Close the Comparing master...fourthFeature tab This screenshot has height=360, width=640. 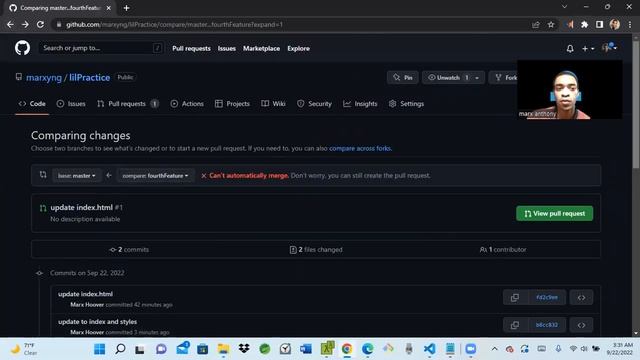pos(109,8)
